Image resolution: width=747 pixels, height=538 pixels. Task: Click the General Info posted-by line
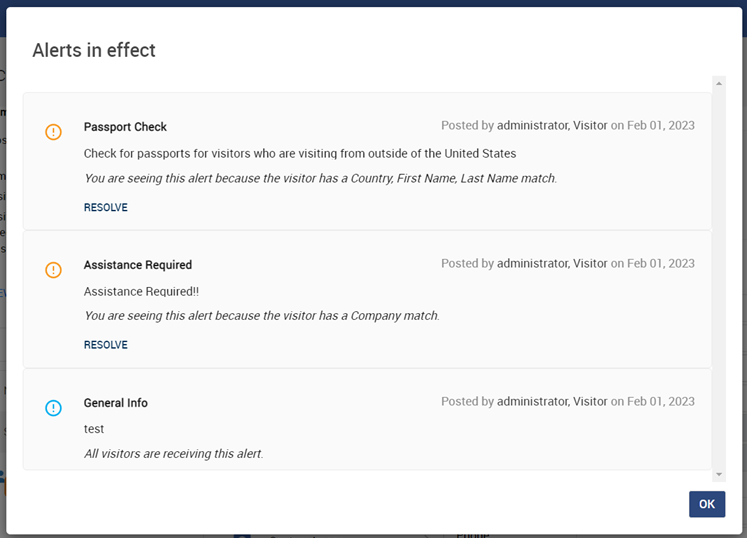[568, 402]
